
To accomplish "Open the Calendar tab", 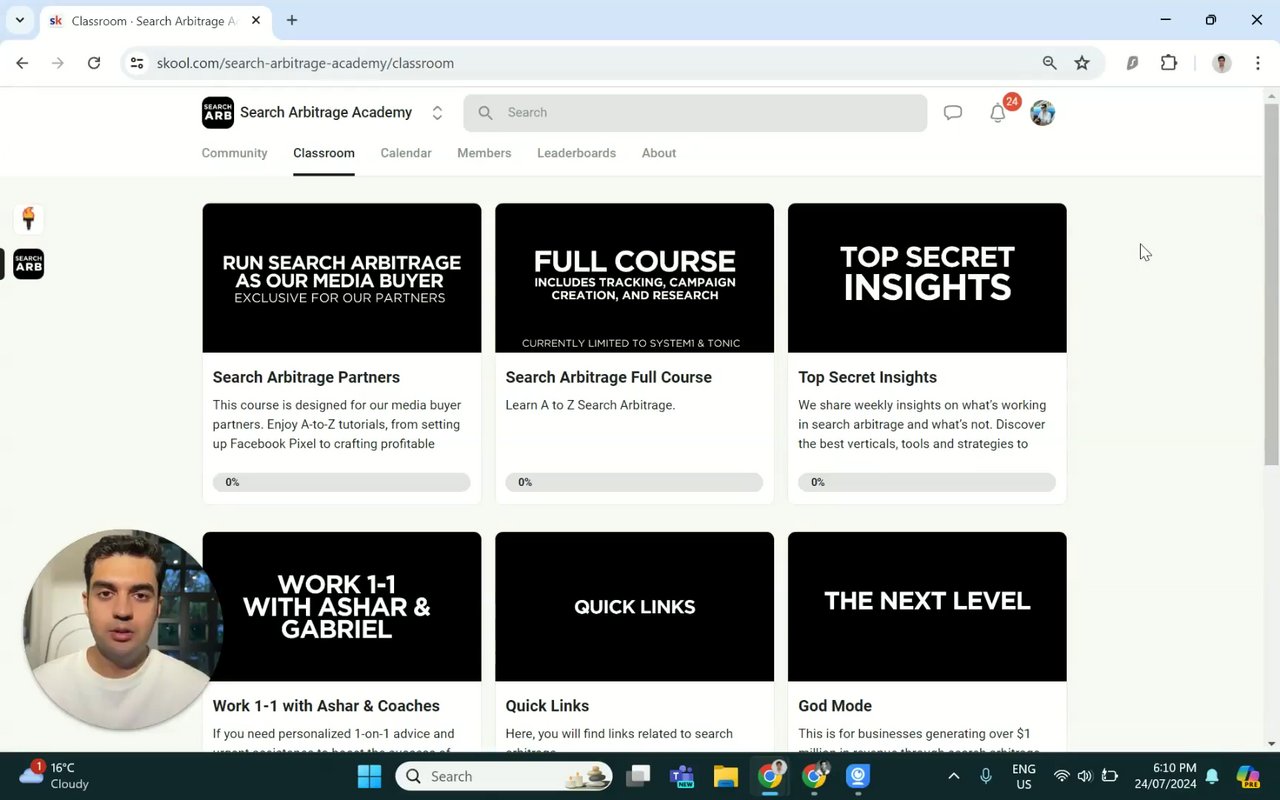I will tap(406, 153).
